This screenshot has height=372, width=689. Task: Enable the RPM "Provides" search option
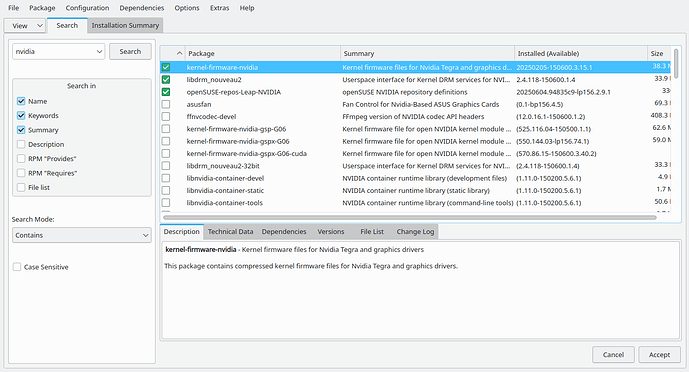[x=21, y=159]
